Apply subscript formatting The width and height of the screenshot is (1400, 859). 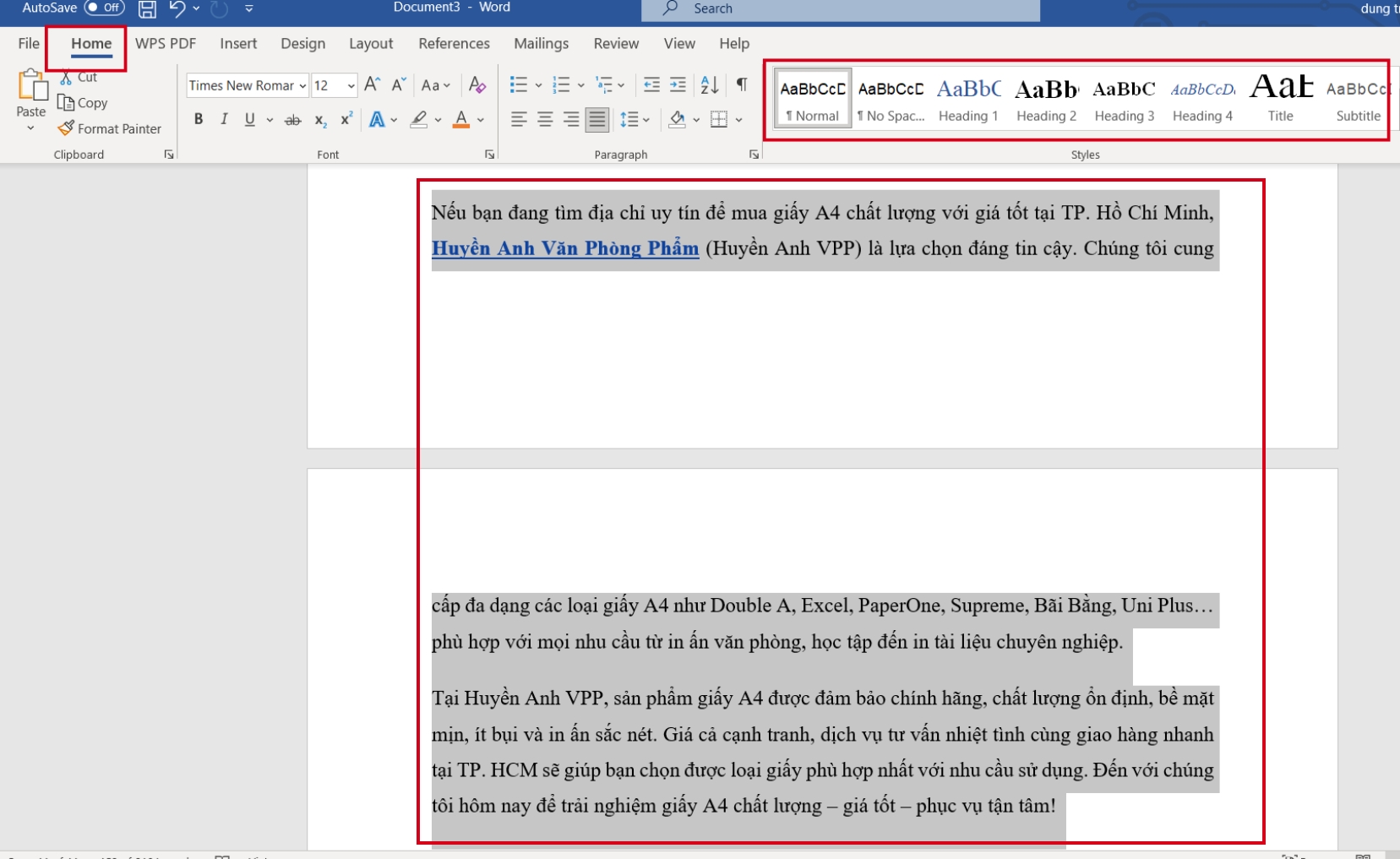320,120
